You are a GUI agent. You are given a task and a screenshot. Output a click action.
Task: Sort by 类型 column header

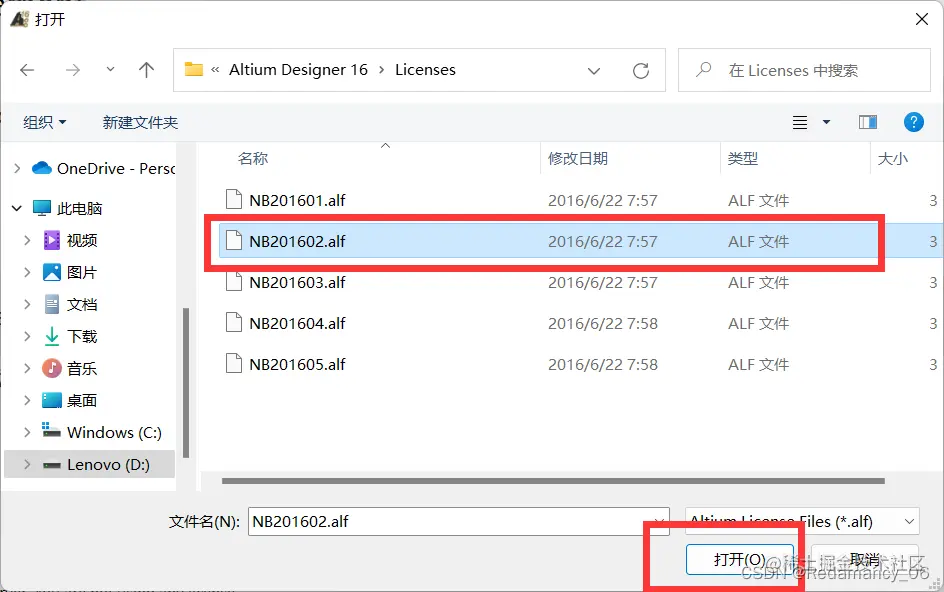coord(743,158)
